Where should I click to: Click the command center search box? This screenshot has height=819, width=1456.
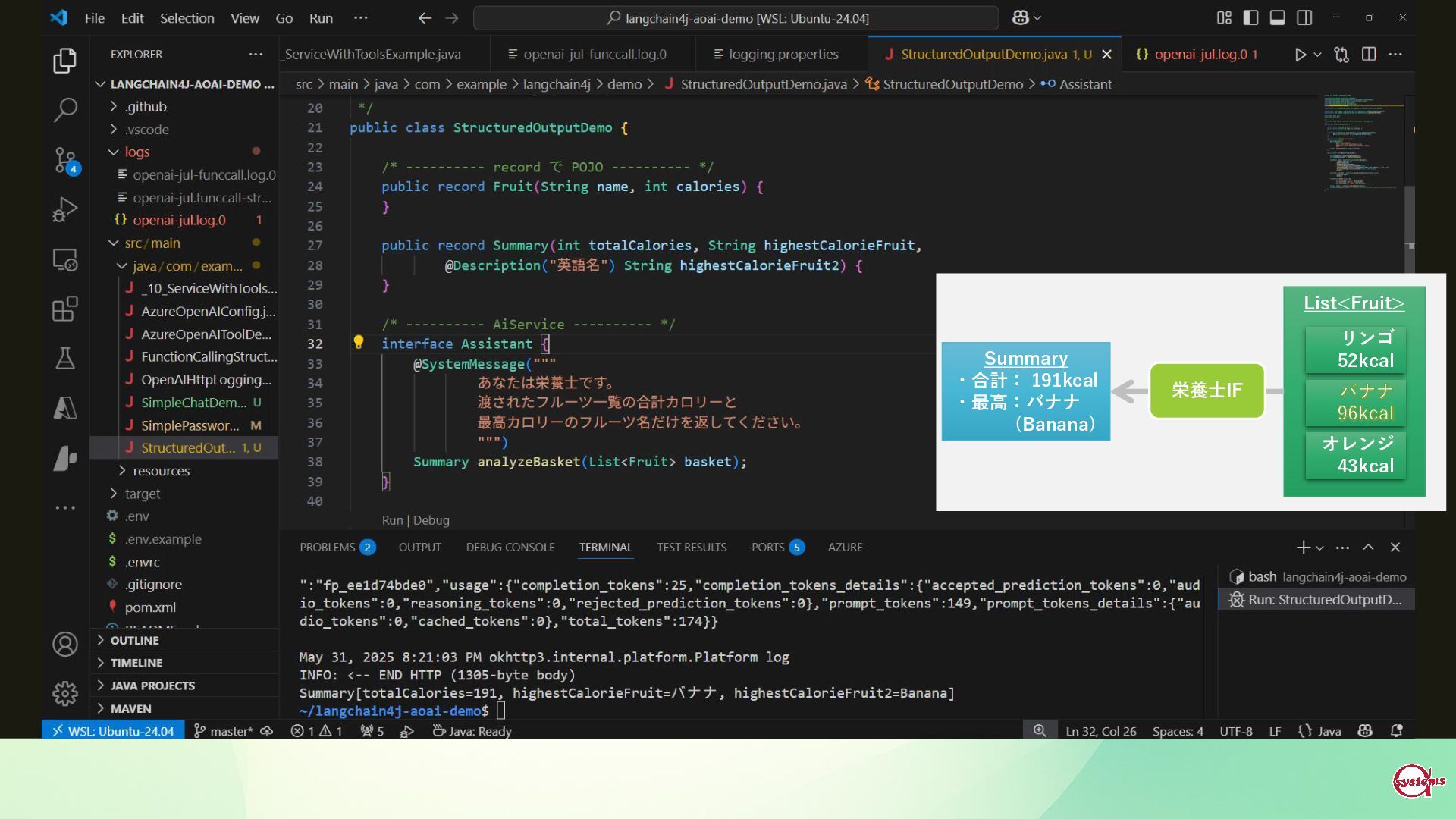(736, 17)
